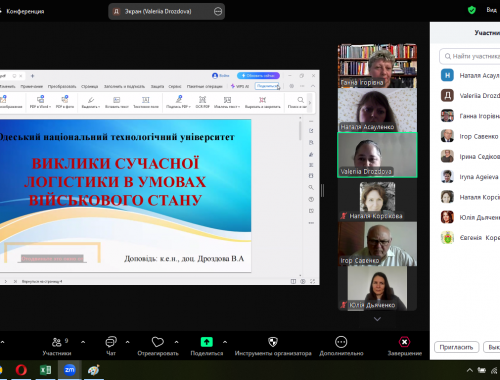The width and height of the screenshot is (500, 380).
Task: Click Вырезать и закрепить tool in shared window
Action: point(263,102)
